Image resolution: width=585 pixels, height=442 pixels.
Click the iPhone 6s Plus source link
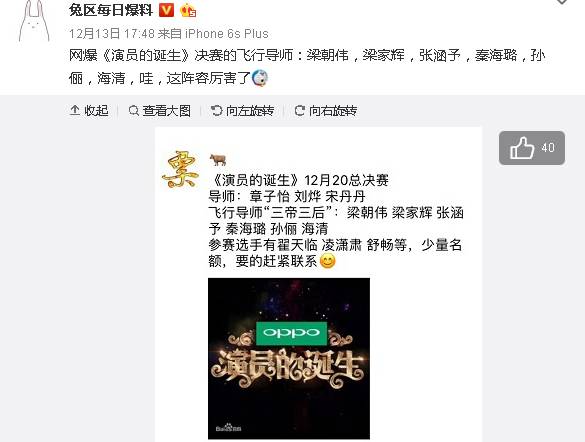[227, 34]
